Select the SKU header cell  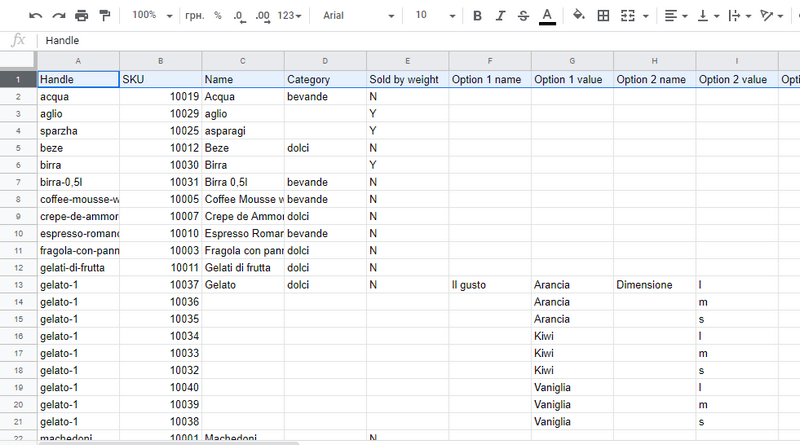tap(161, 79)
